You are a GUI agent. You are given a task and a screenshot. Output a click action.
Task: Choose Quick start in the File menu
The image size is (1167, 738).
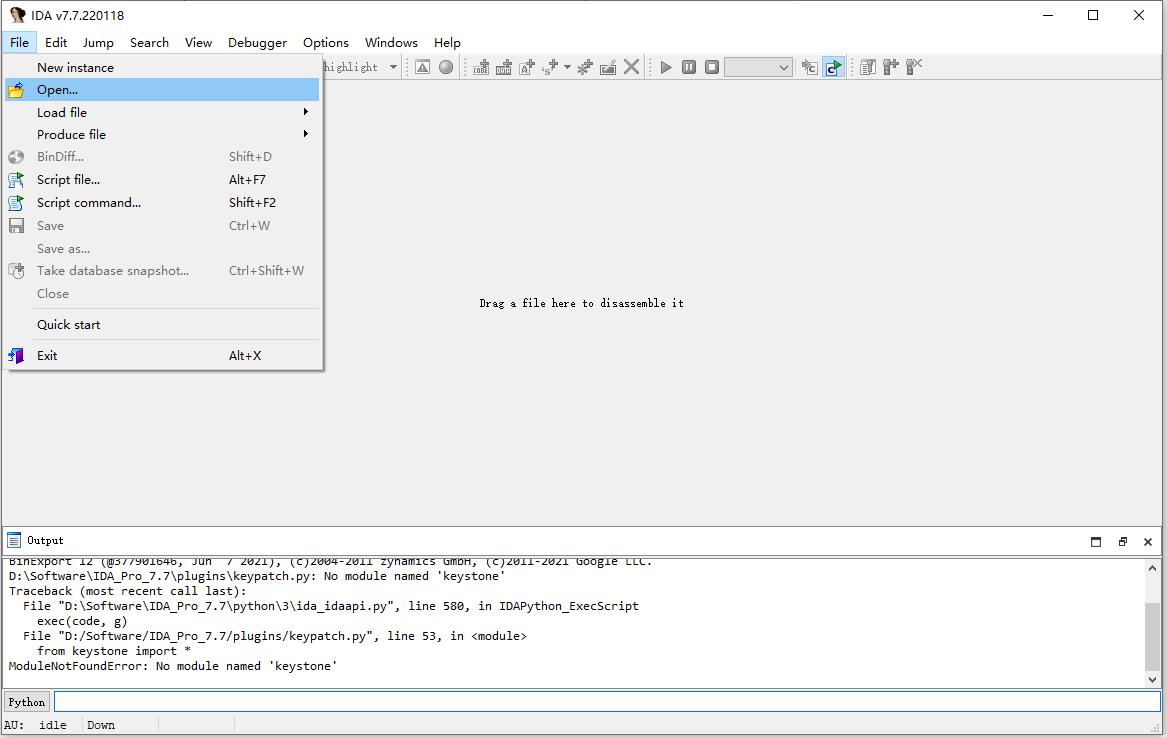[162, 325]
